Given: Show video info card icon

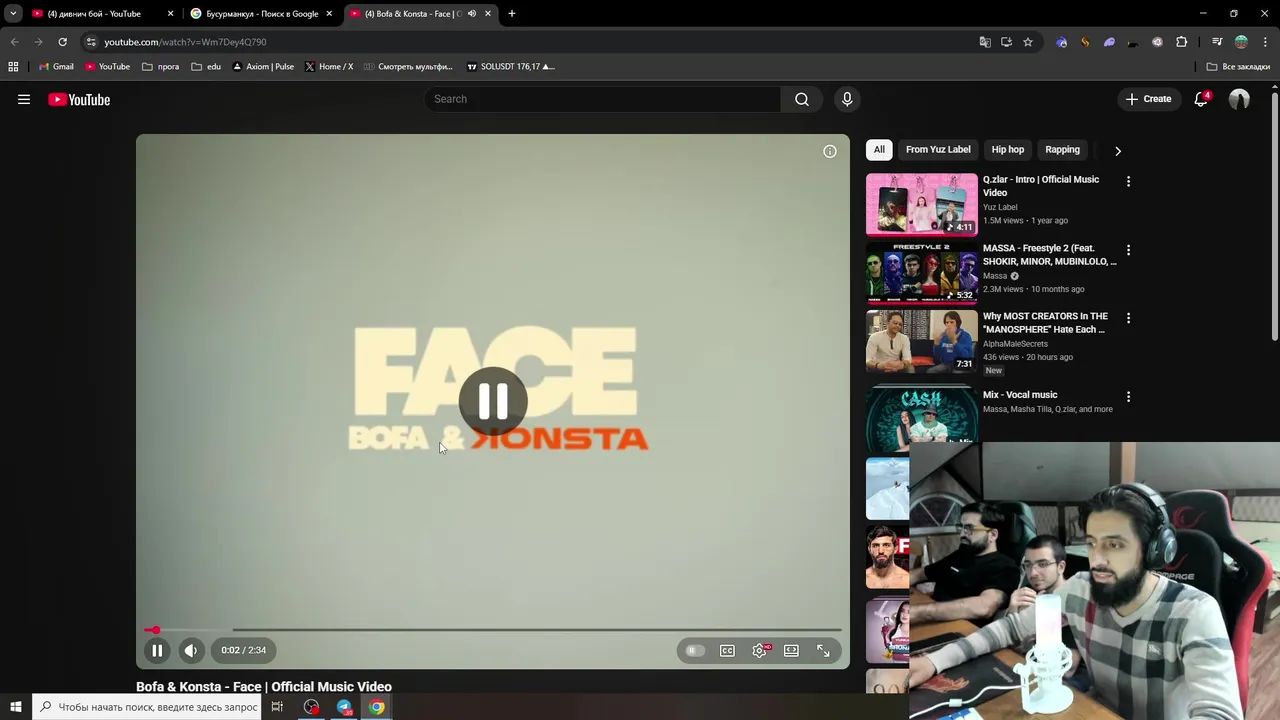Looking at the screenshot, I should (830, 151).
